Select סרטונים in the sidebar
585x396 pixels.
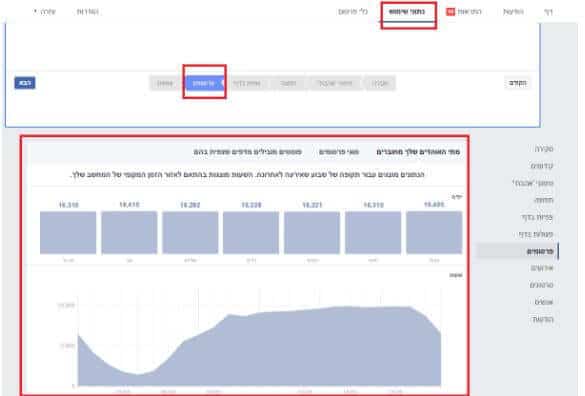click(x=541, y=285)
